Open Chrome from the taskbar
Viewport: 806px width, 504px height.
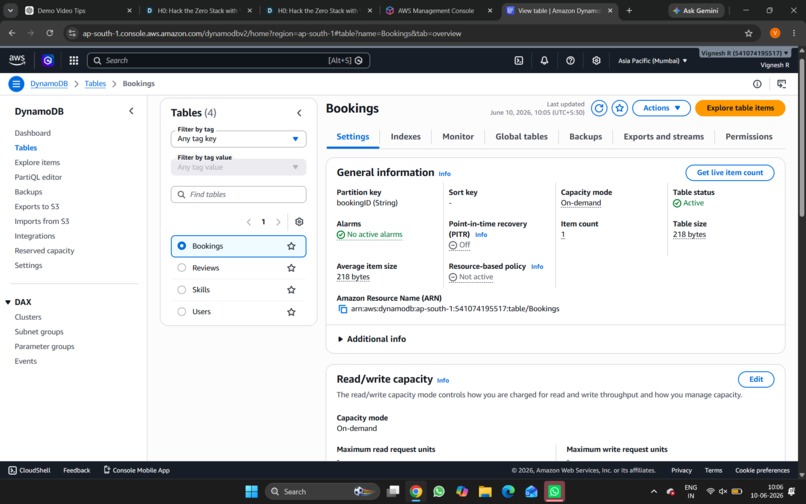pos(416,492)
